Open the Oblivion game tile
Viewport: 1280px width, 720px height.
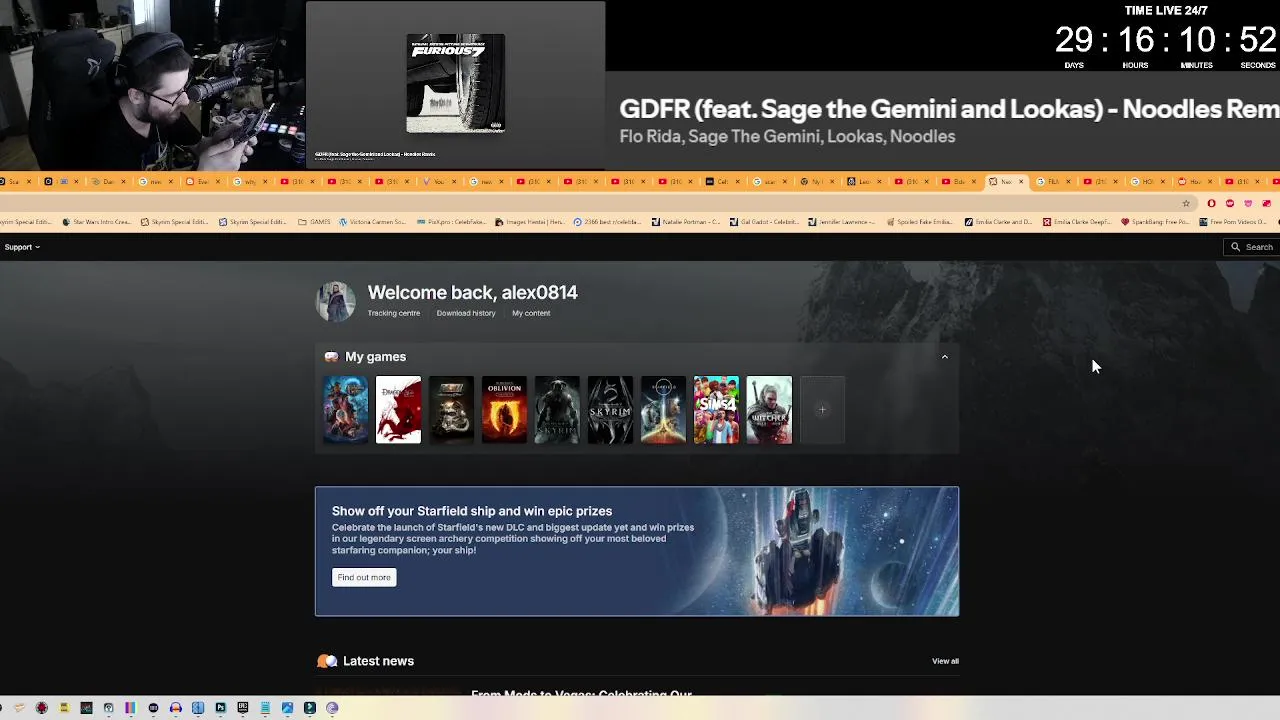(x=504, y=410)
